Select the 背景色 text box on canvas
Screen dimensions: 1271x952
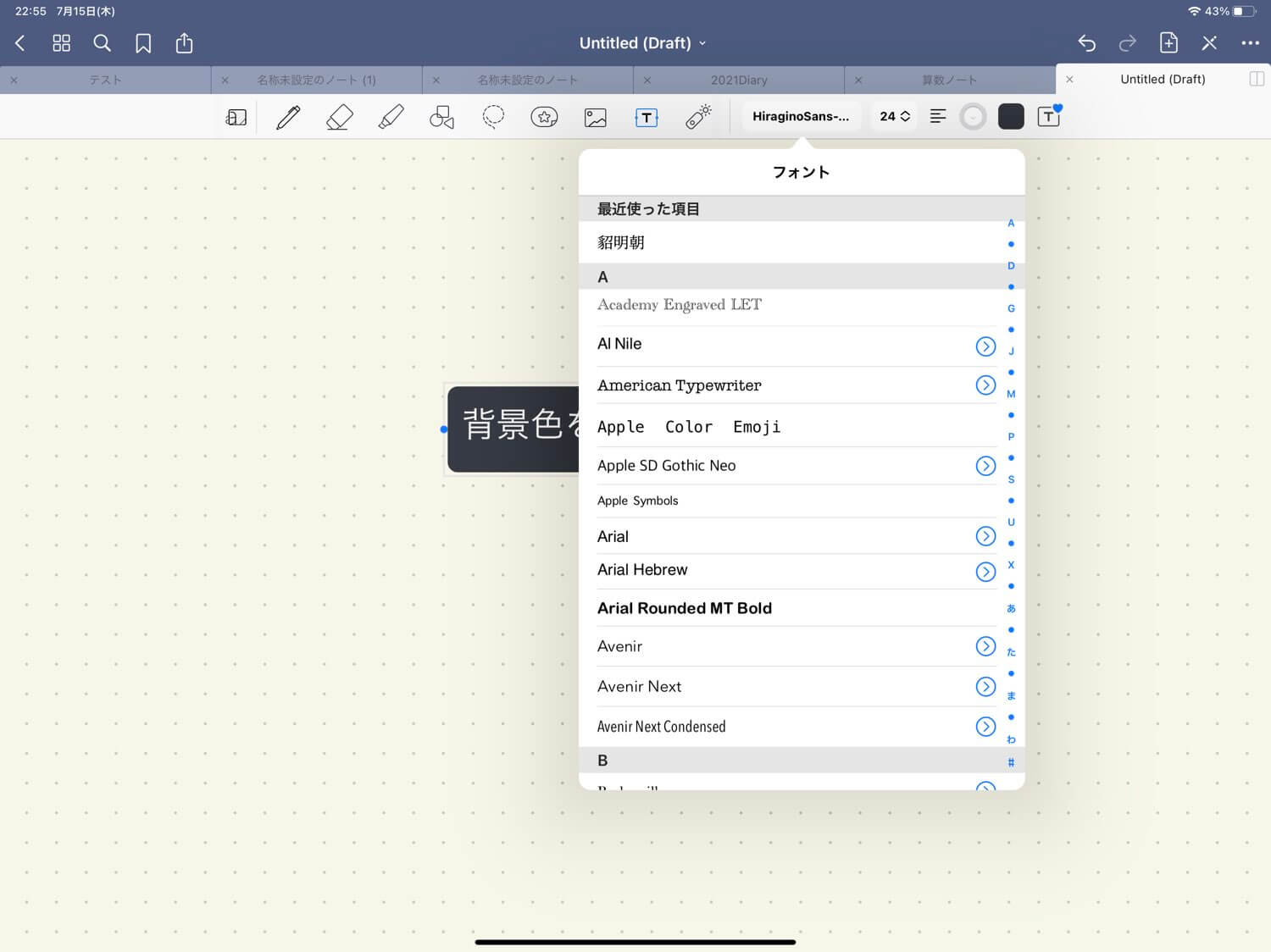click(513, 429)
